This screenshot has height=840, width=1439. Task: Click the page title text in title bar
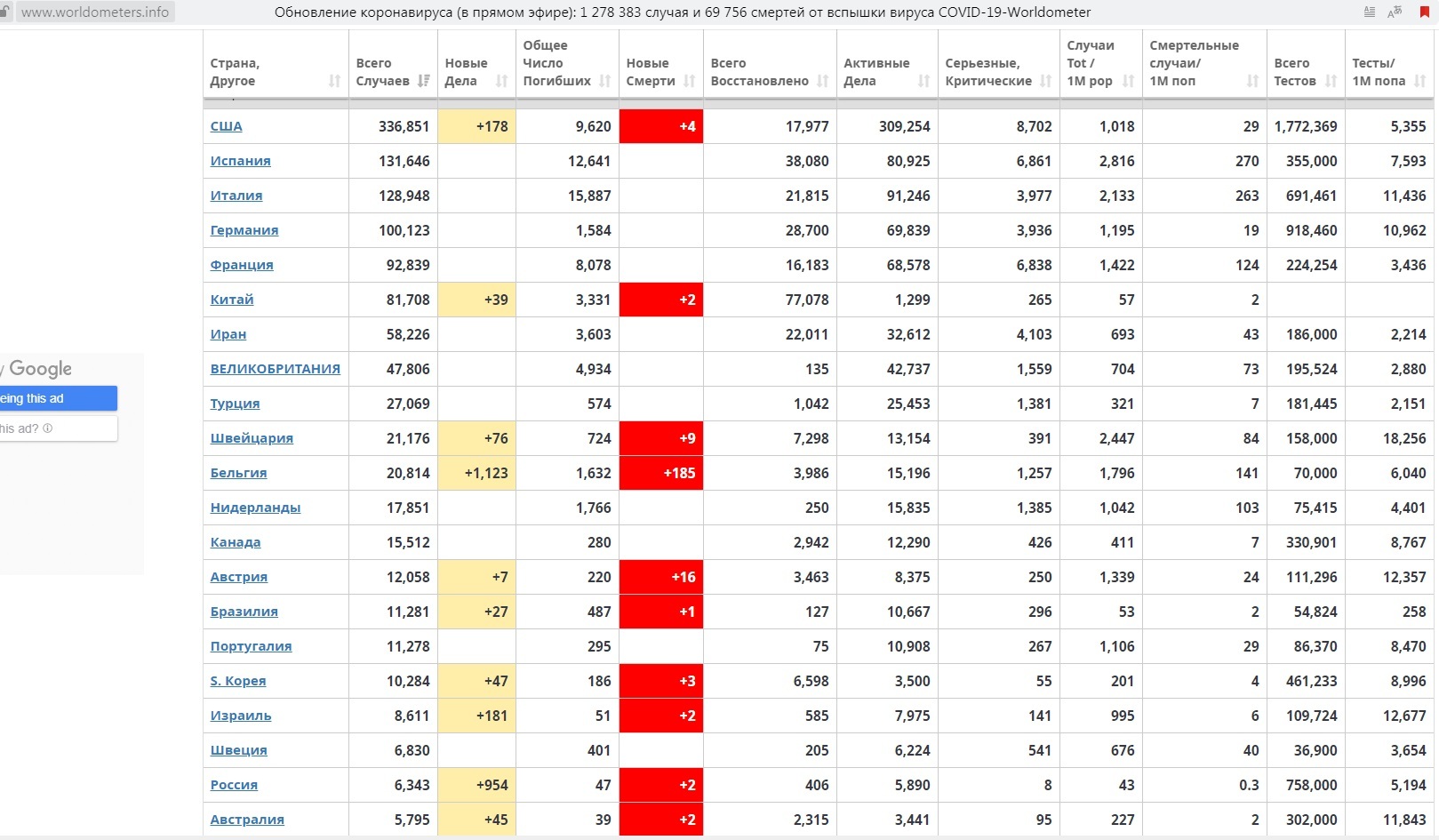[x=683, y=12]
